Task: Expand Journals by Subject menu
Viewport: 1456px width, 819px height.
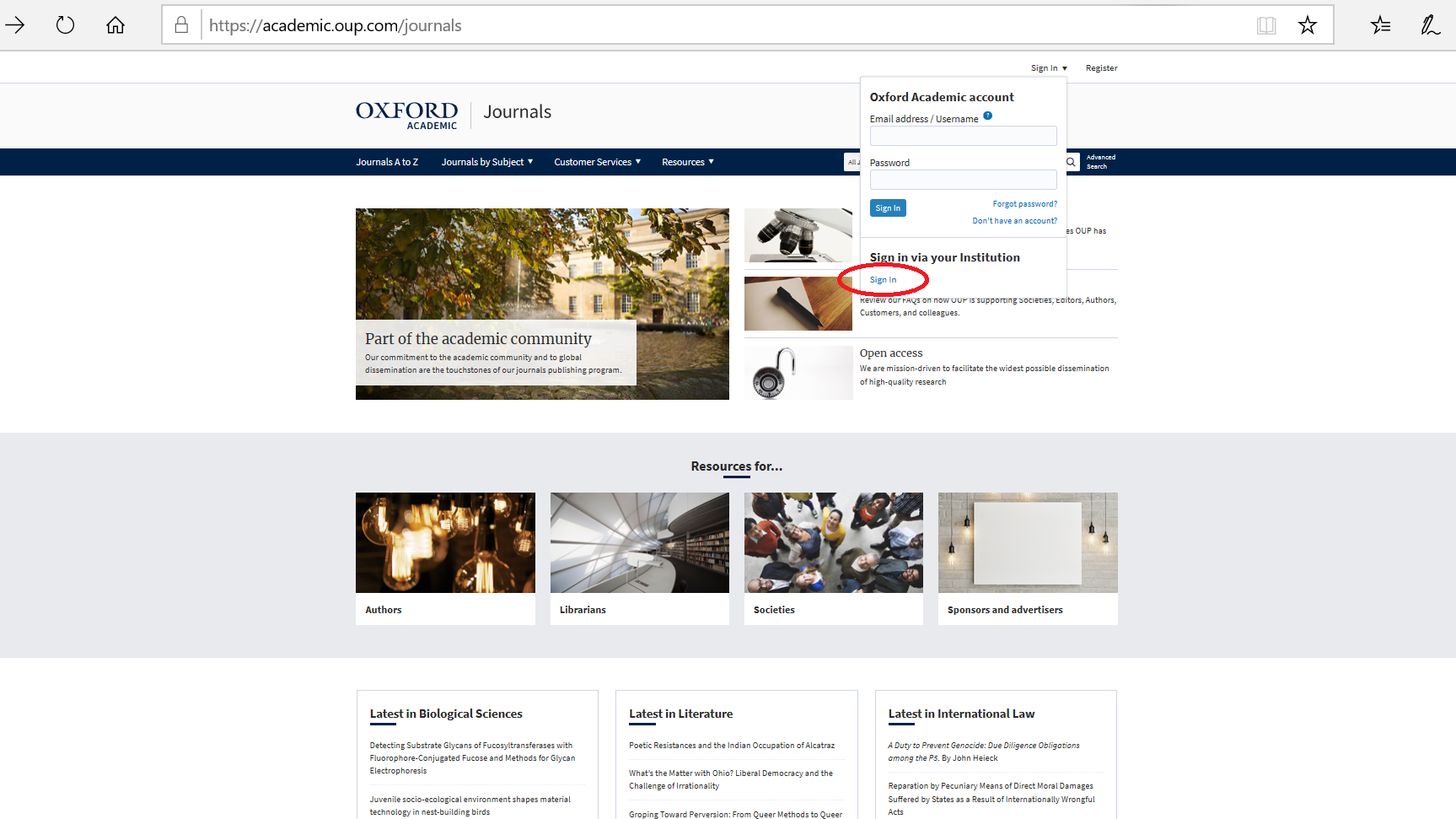Action: coord(487,162)
